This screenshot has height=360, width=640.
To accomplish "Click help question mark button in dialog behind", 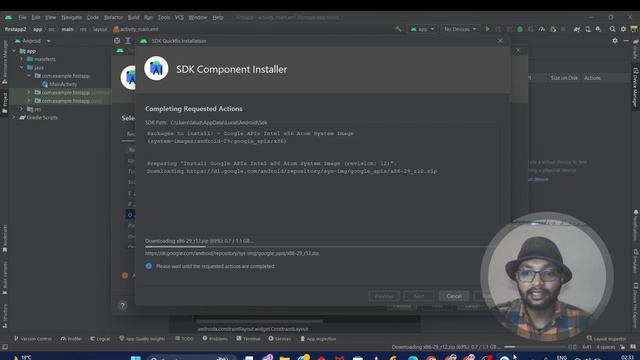I will point(122,305).
